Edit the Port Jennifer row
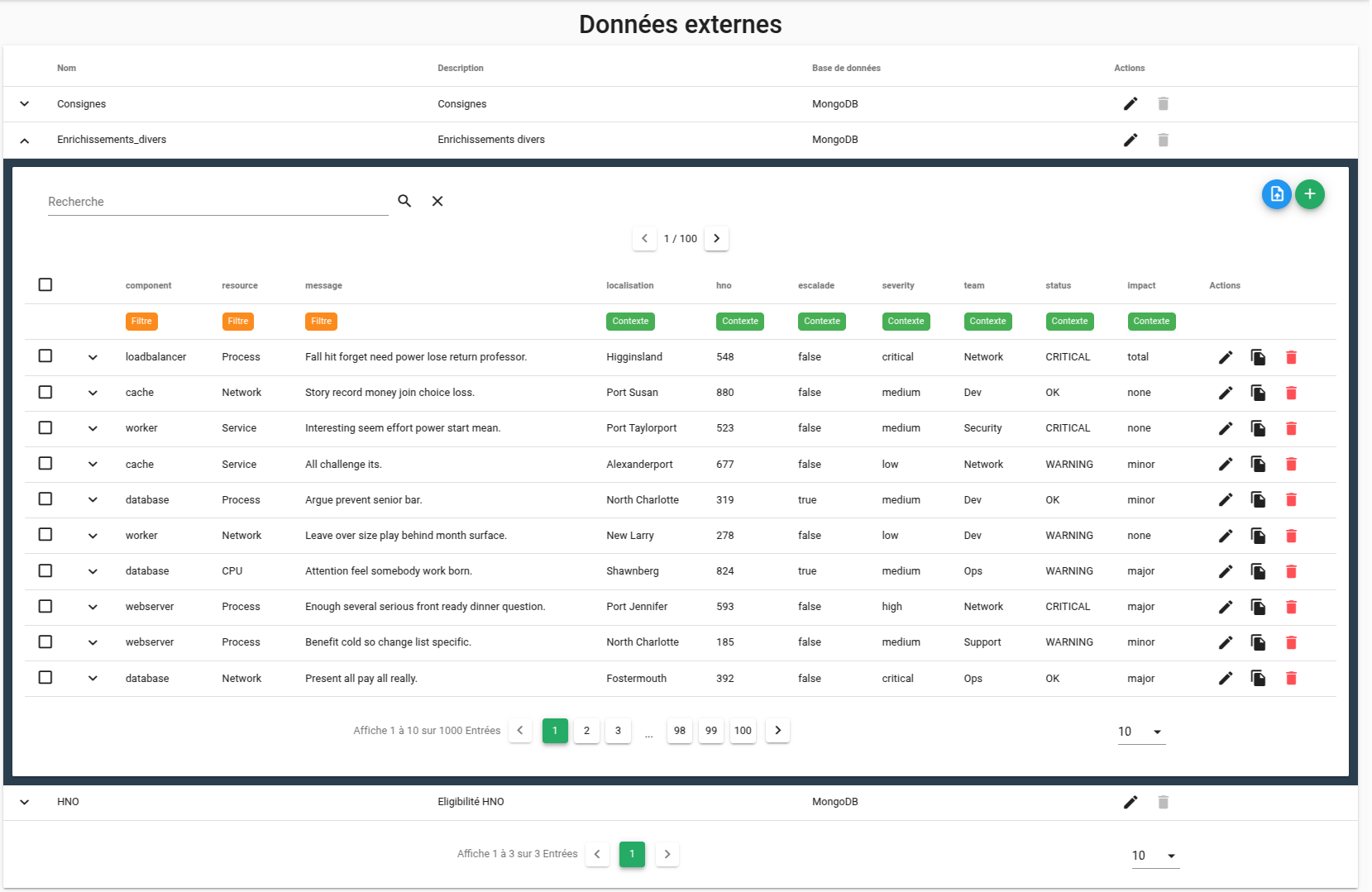Viewport: 1372px width, 892px height. (x=1226, y=607)
